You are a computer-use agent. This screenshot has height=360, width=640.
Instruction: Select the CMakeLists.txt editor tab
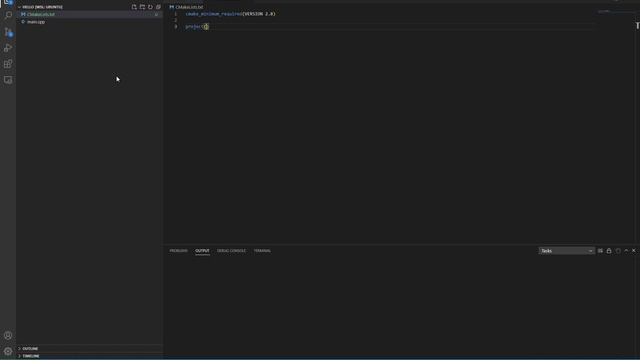(x=187, y=7)
